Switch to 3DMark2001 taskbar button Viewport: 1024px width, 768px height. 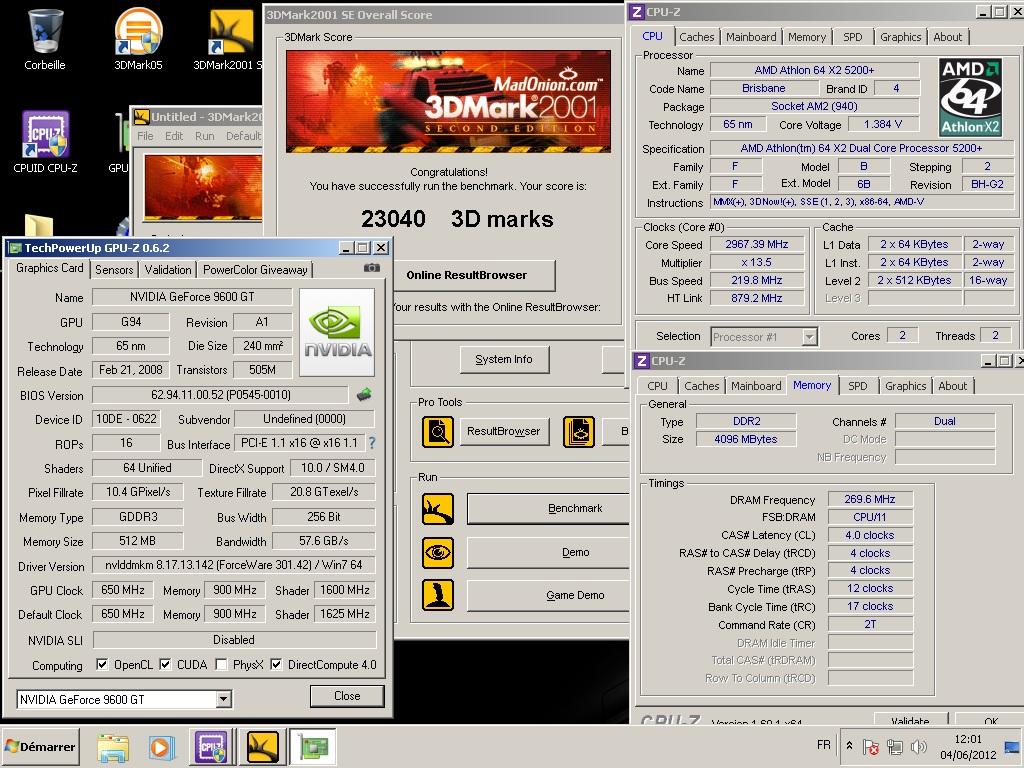tap(263, 747)
